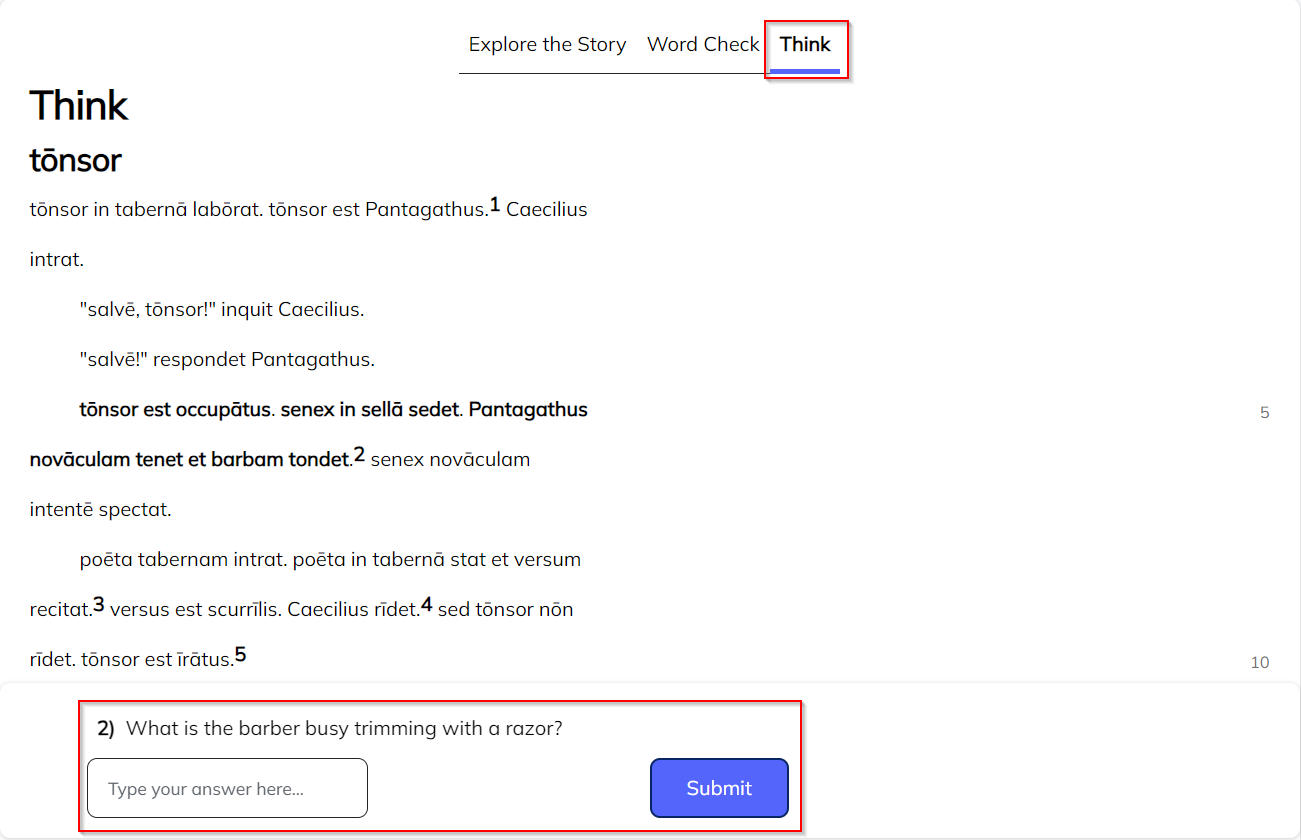Click footnote marker 3 after recitat
The height and width of the screenshot is (840, 1301).
click(x=99, y=604)
